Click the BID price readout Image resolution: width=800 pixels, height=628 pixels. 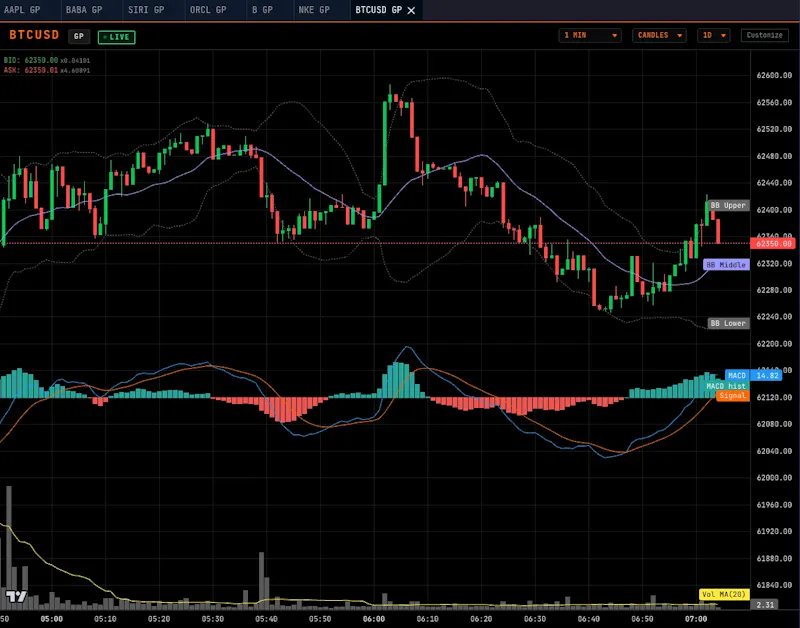click(x=47, y=60)
